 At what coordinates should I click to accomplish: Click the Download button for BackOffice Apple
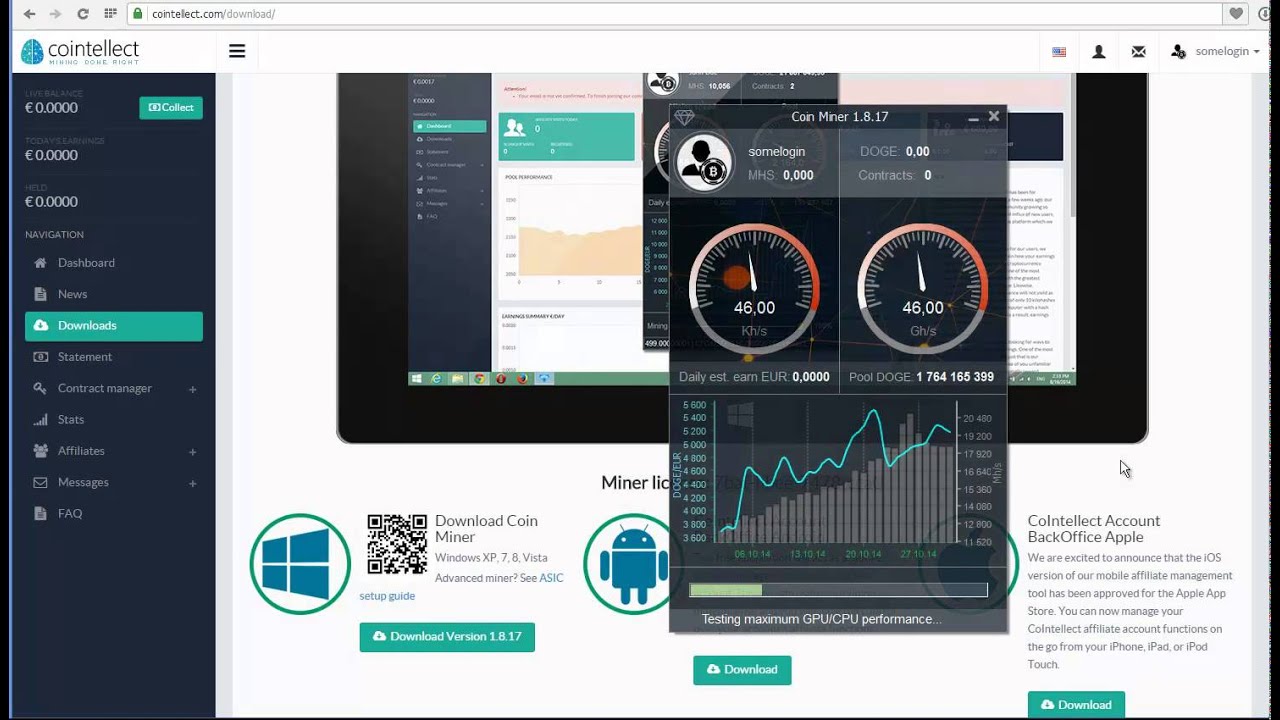1076,704
